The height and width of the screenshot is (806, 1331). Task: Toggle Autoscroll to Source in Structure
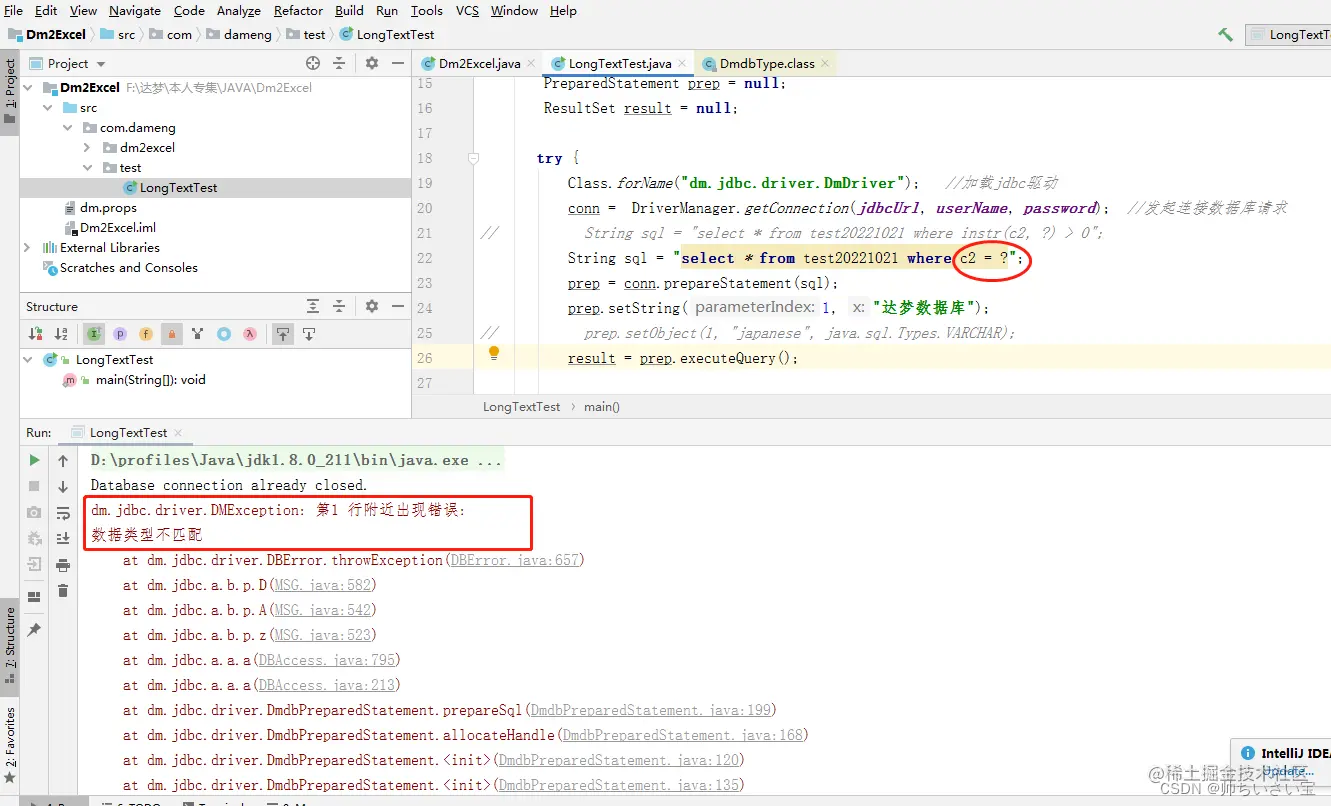click(283, 334)
